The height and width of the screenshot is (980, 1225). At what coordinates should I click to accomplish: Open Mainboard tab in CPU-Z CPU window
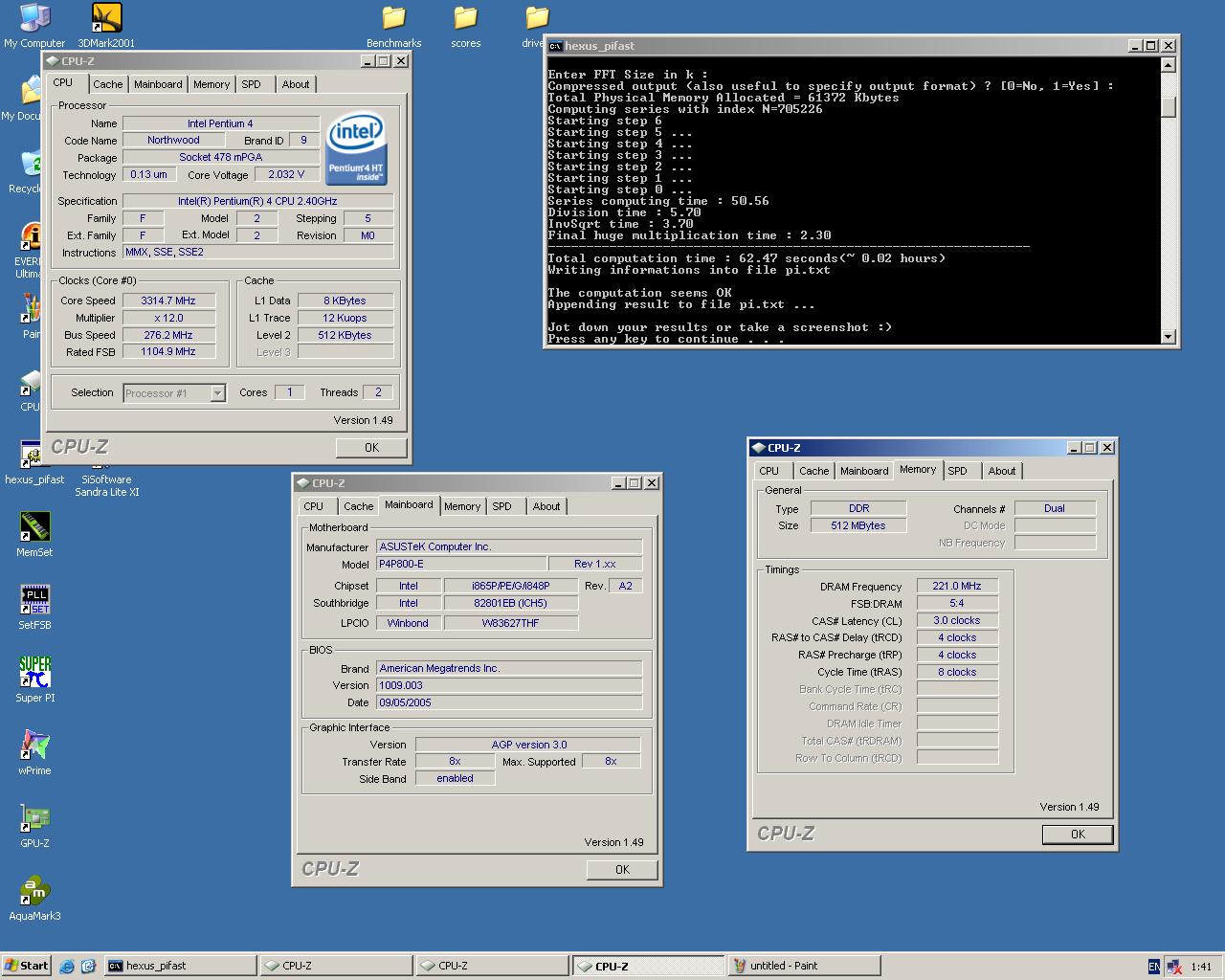point(158,84)
